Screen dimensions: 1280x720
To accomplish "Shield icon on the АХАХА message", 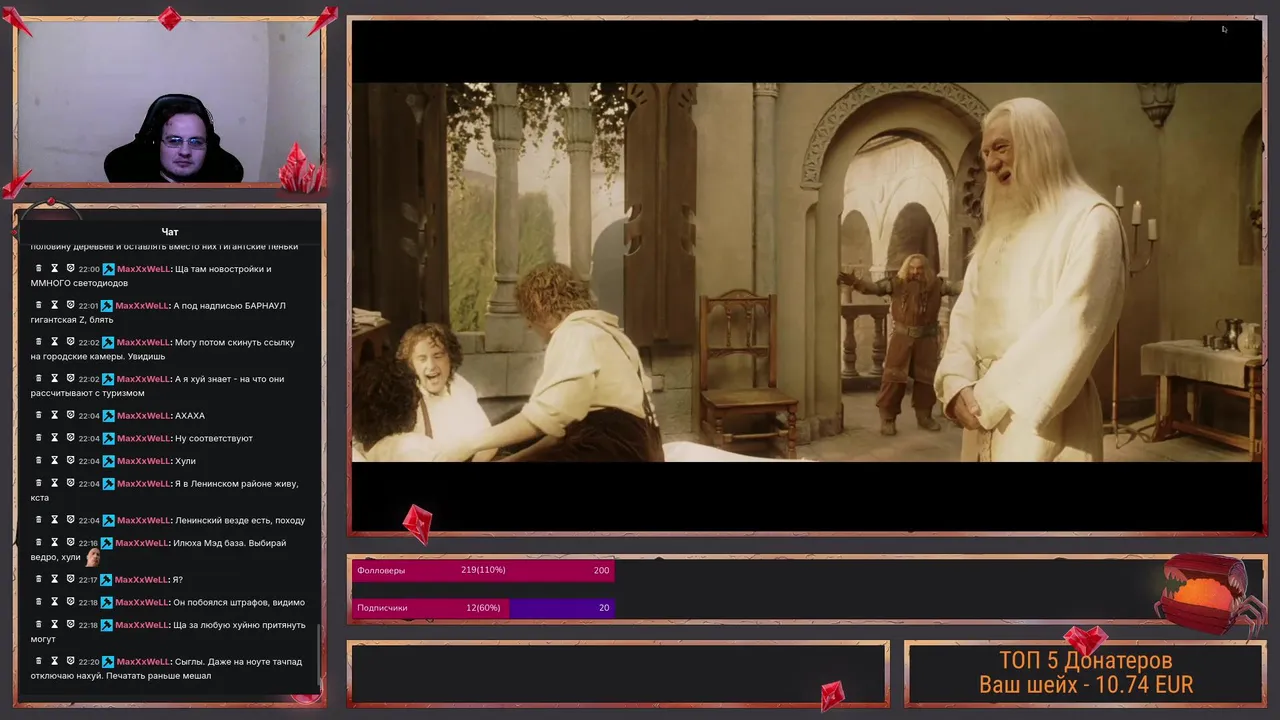I will (x=70, y=415).
